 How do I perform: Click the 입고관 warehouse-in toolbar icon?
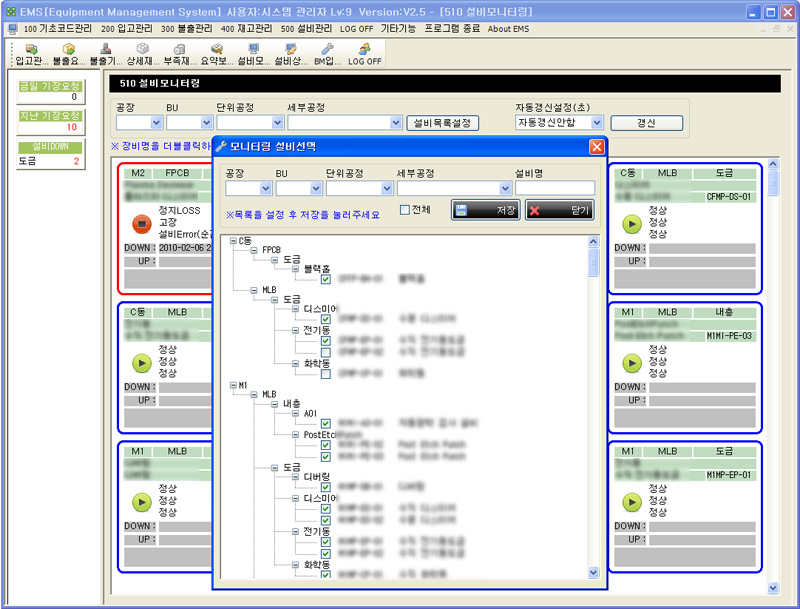click(x=32, y=54)
